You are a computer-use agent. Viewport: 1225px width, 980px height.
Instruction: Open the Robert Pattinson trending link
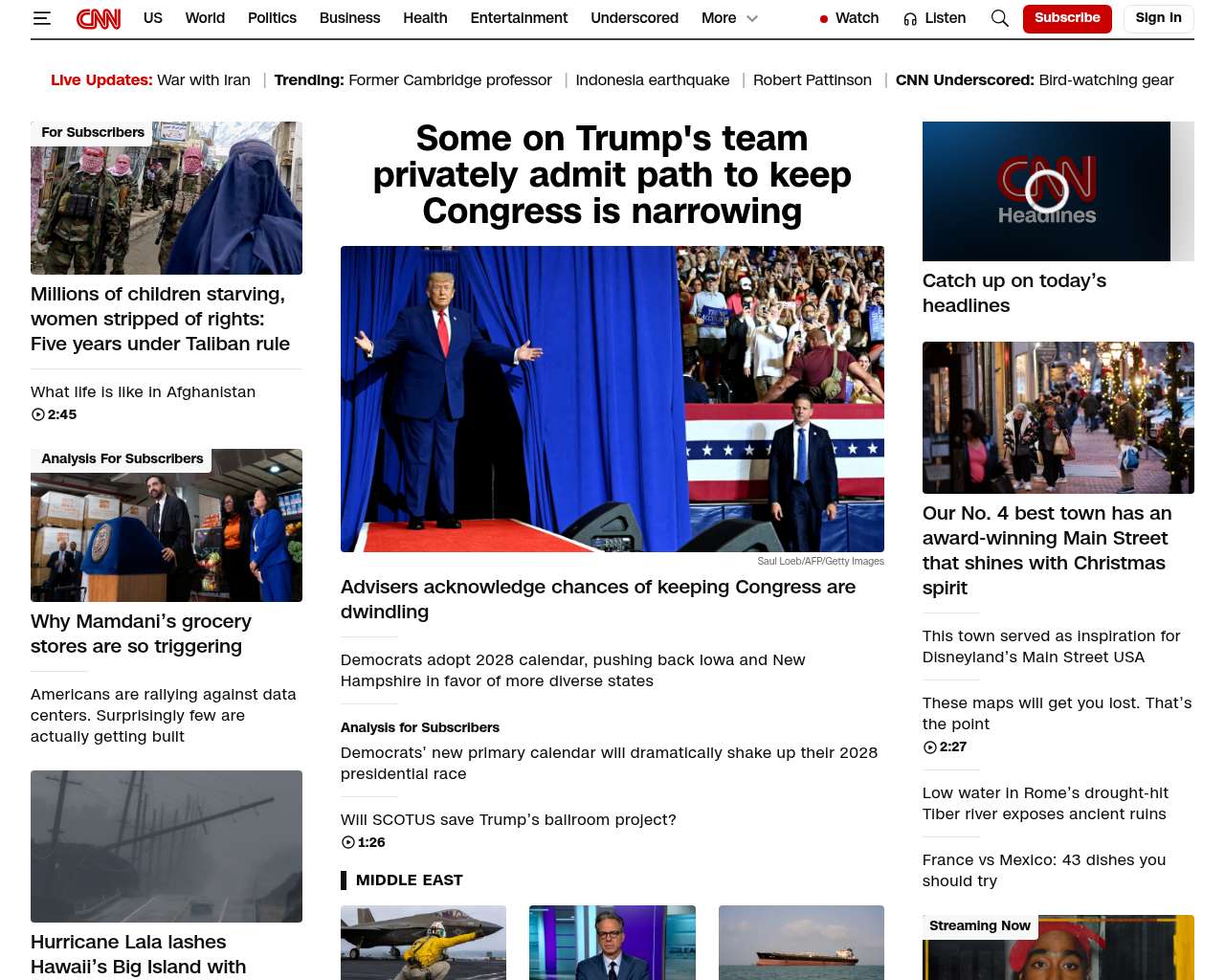813,80
